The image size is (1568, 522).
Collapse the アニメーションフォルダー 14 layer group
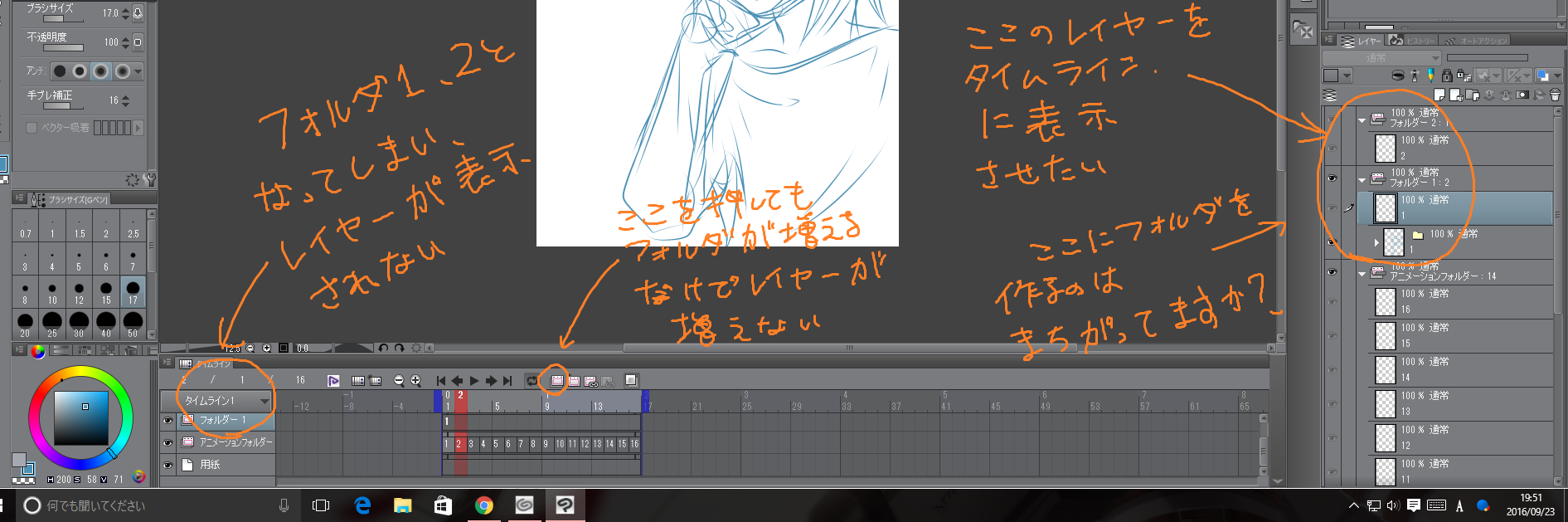tap(1362, 273)
